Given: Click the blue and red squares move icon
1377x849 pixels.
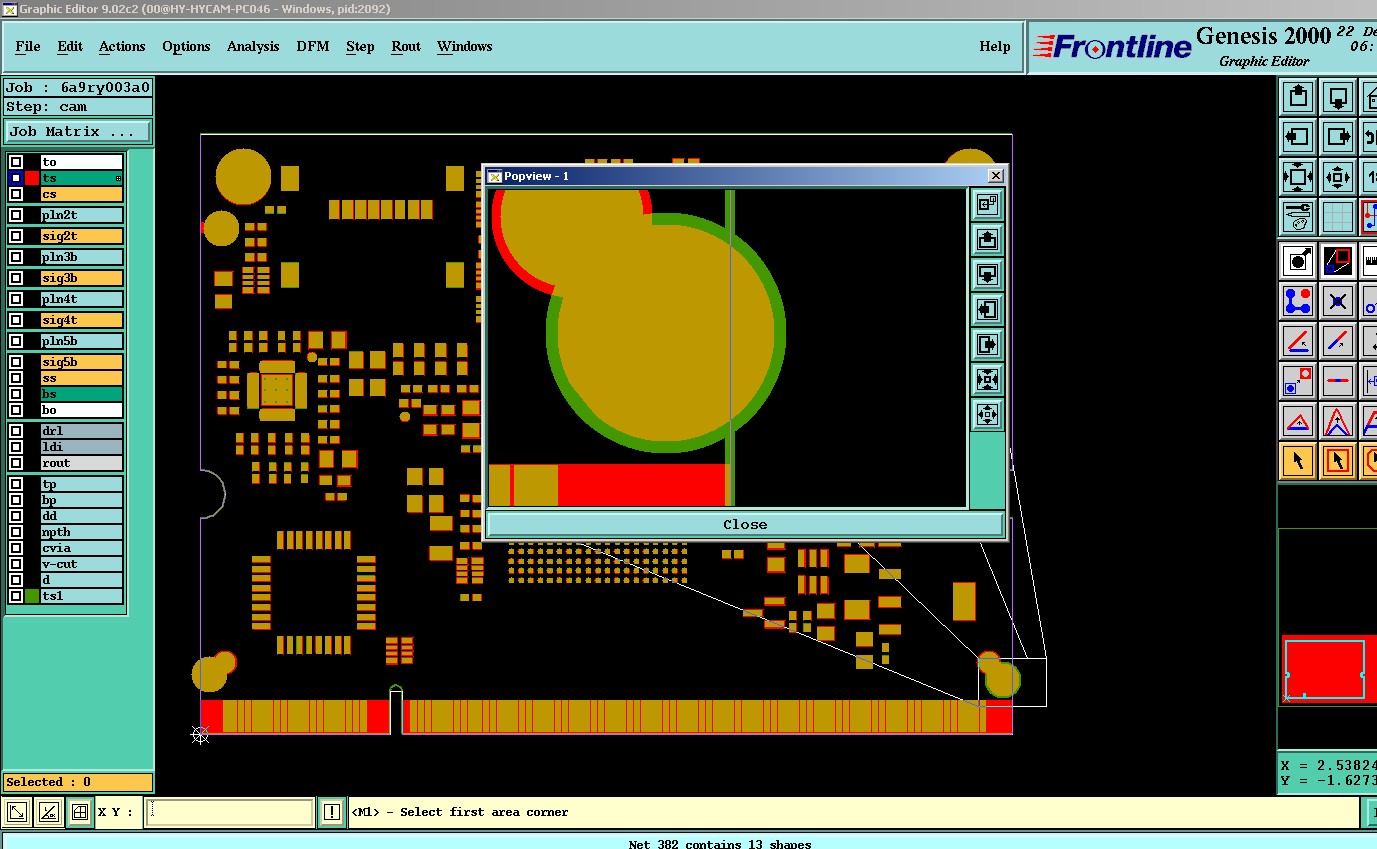Looking at the screenshot, I should coord(1298,381).
